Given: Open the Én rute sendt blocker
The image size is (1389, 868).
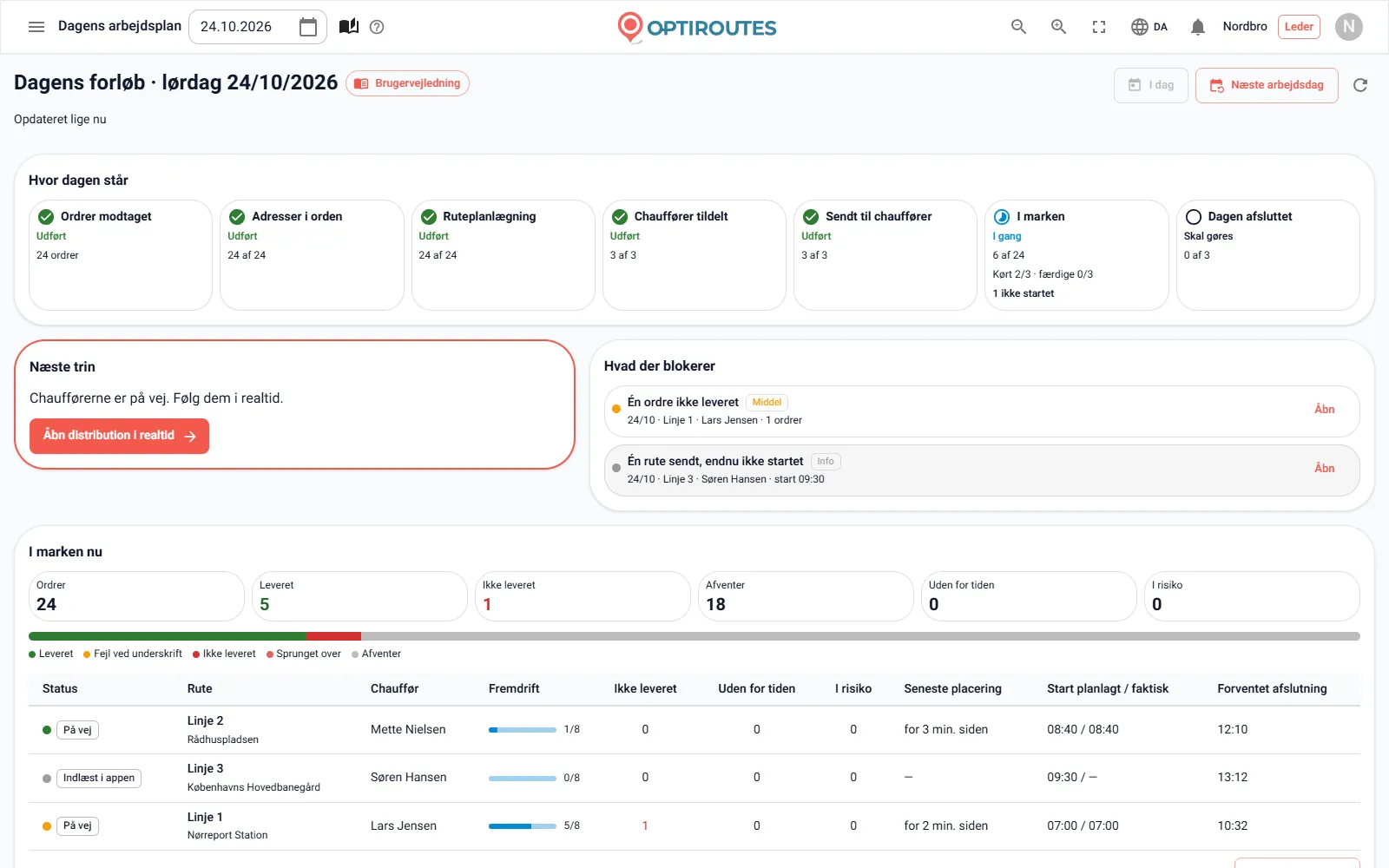Looking at the screenshot, I should click(982, 470).
